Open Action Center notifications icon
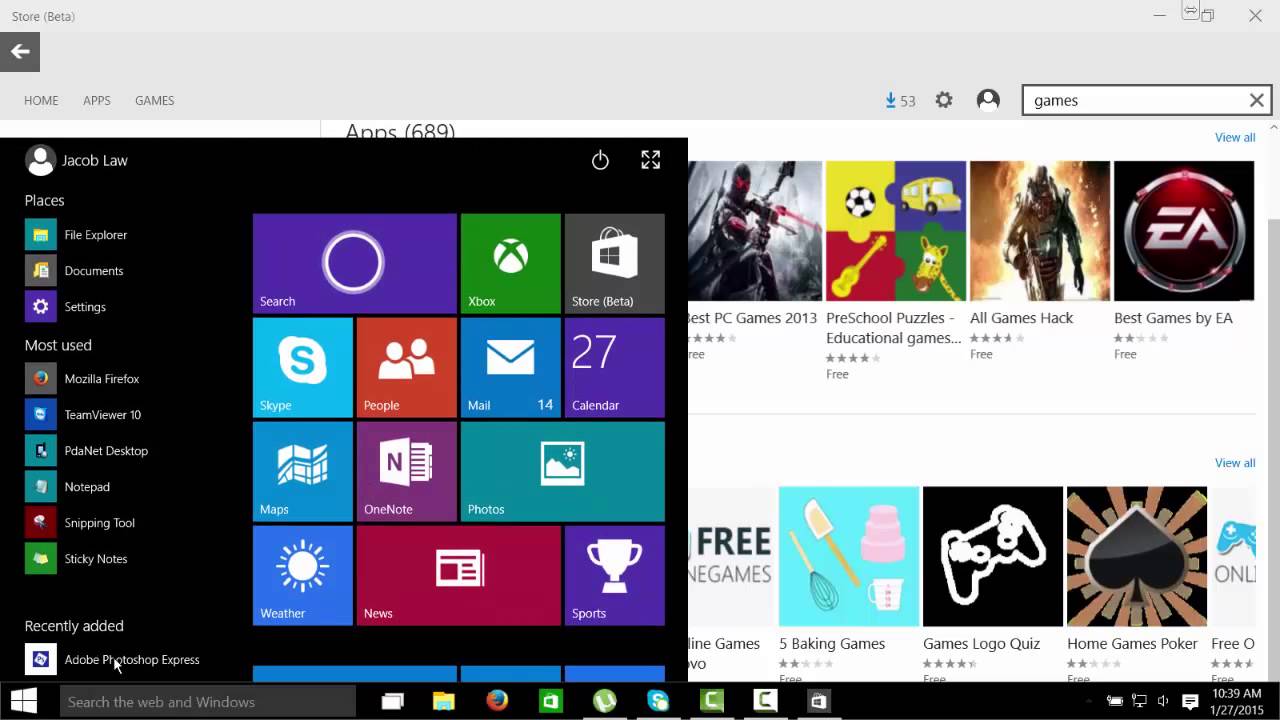This screenshot has width=1280, height=720. [1190, 701]
